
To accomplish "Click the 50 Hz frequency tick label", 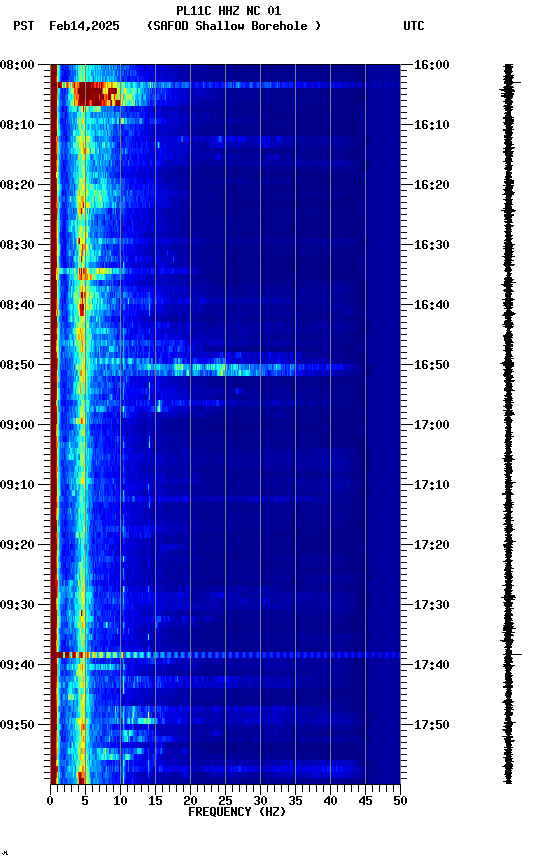I will [400, 801].
